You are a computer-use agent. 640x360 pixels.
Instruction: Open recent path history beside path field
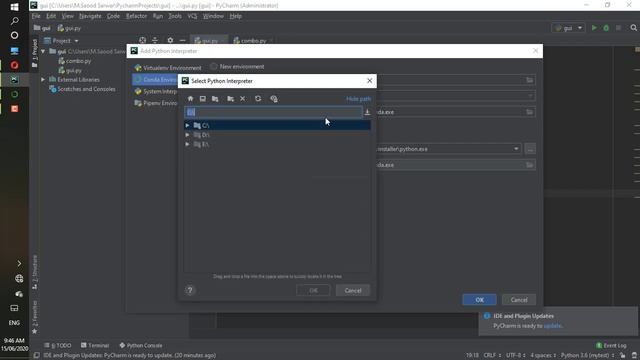367,112
